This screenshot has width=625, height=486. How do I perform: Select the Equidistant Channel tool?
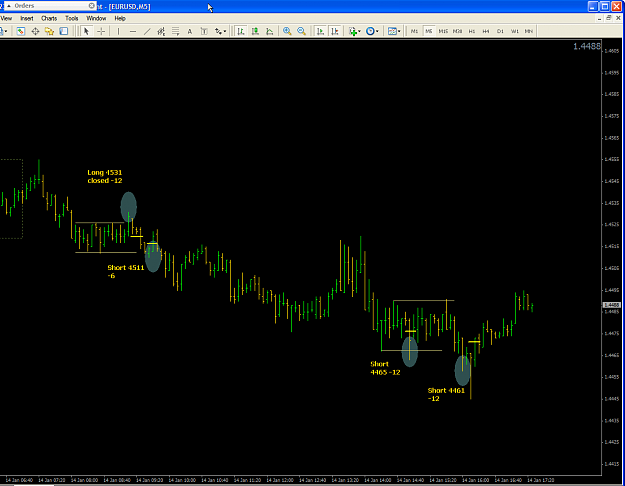[x=161, y=31]
